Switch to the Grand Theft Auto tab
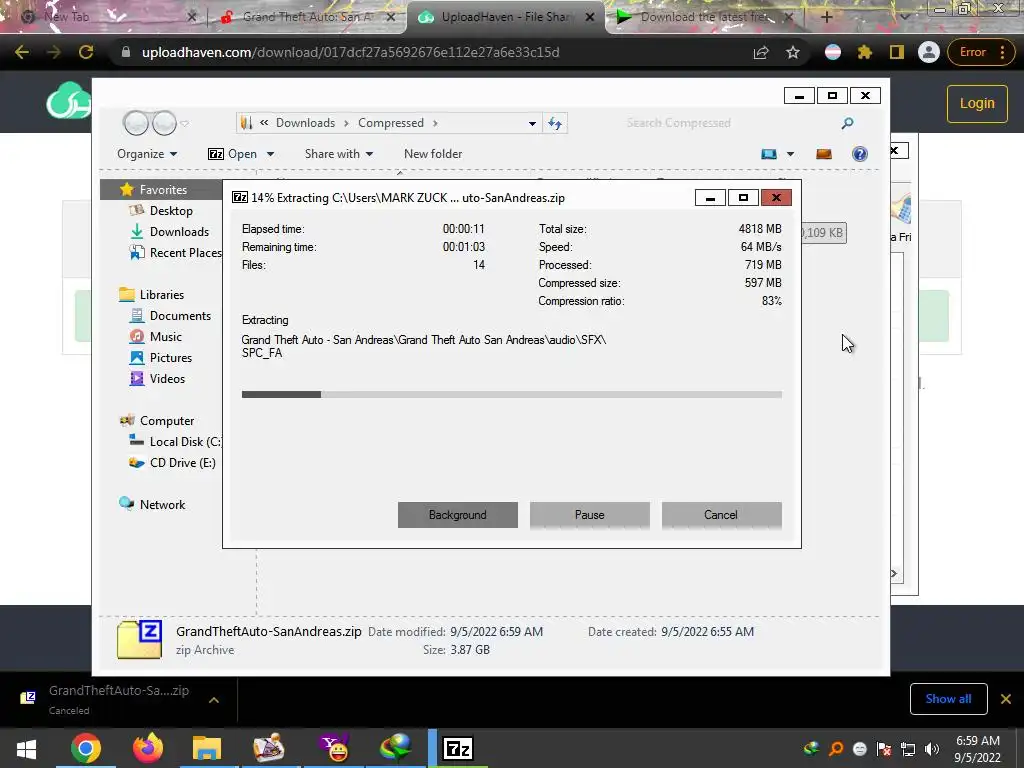Image resolution: width=1024 pixels, height=768 pixels. [307, 17]
